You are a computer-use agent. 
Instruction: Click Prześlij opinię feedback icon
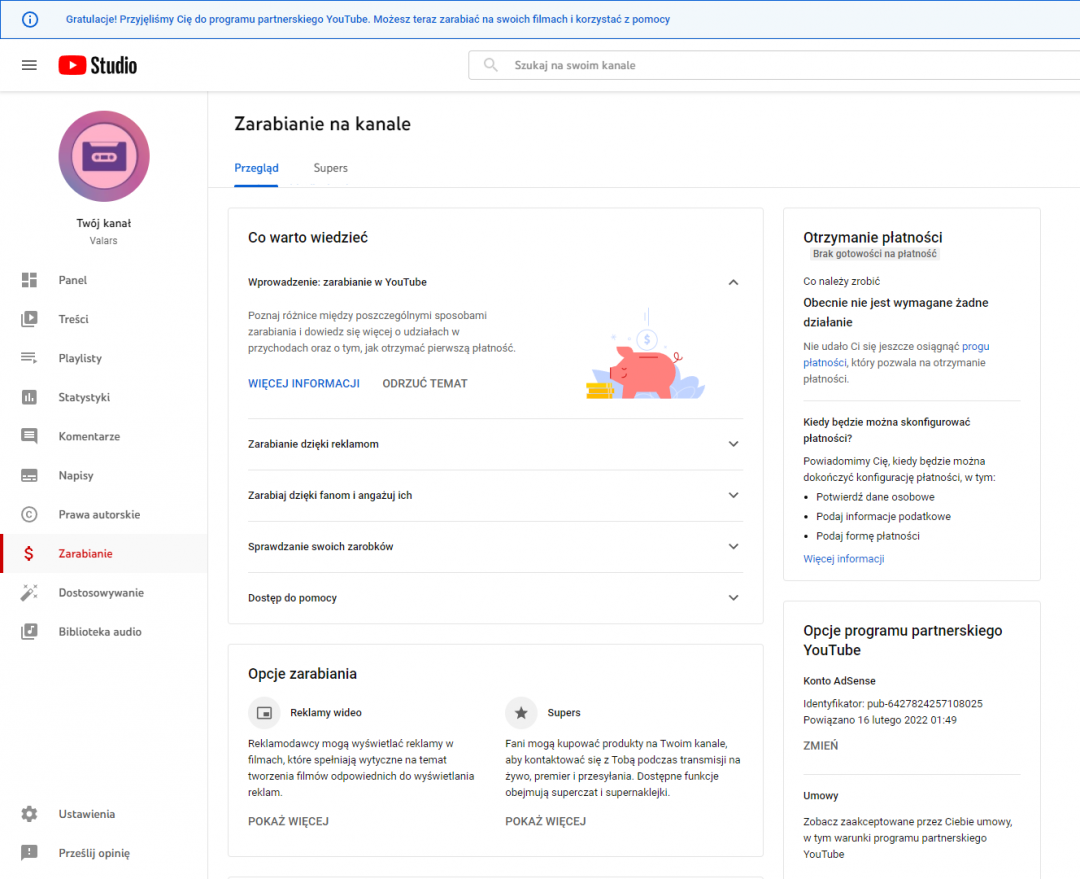point(29,853)
